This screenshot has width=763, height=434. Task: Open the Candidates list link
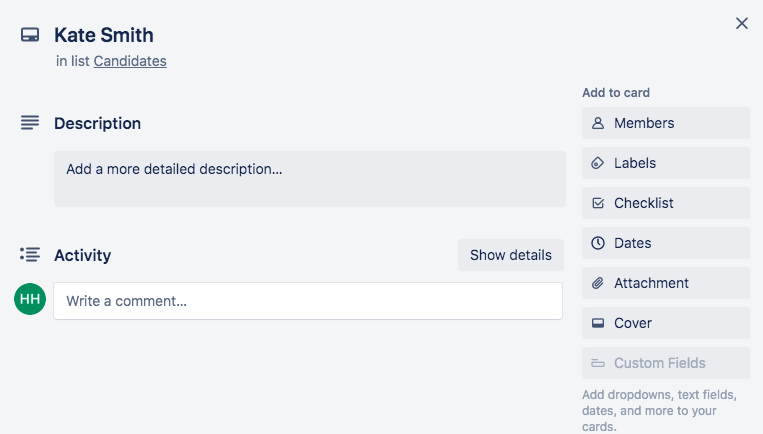coord(130,61)
